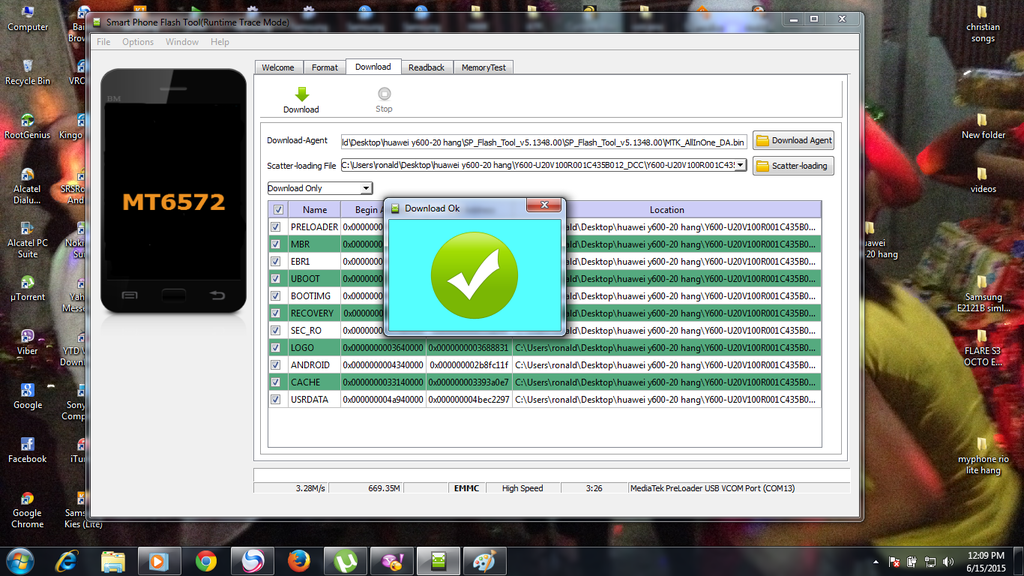Toggle the USRDATA partition checkbox

276,399
